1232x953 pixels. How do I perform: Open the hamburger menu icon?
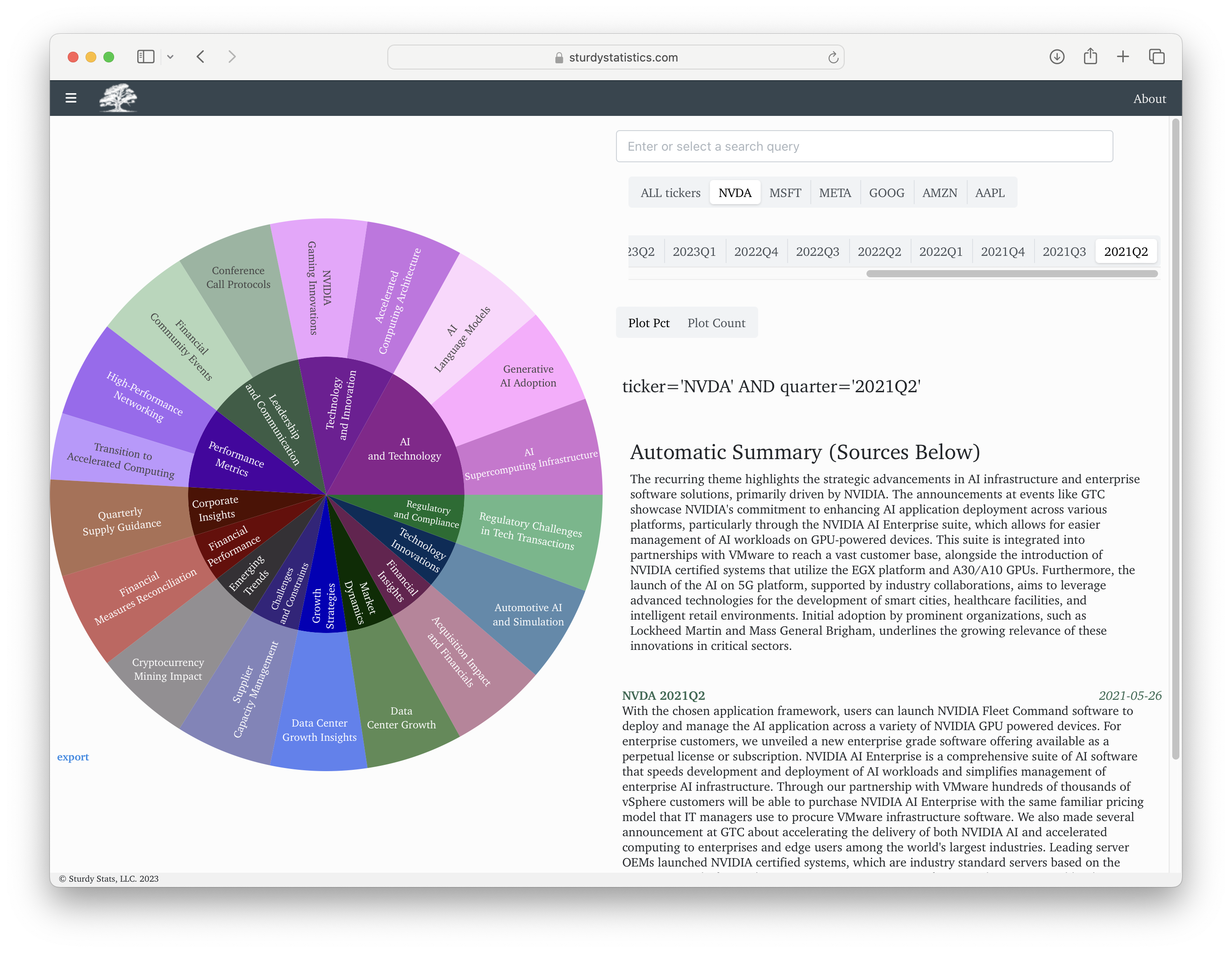point(70,98)
